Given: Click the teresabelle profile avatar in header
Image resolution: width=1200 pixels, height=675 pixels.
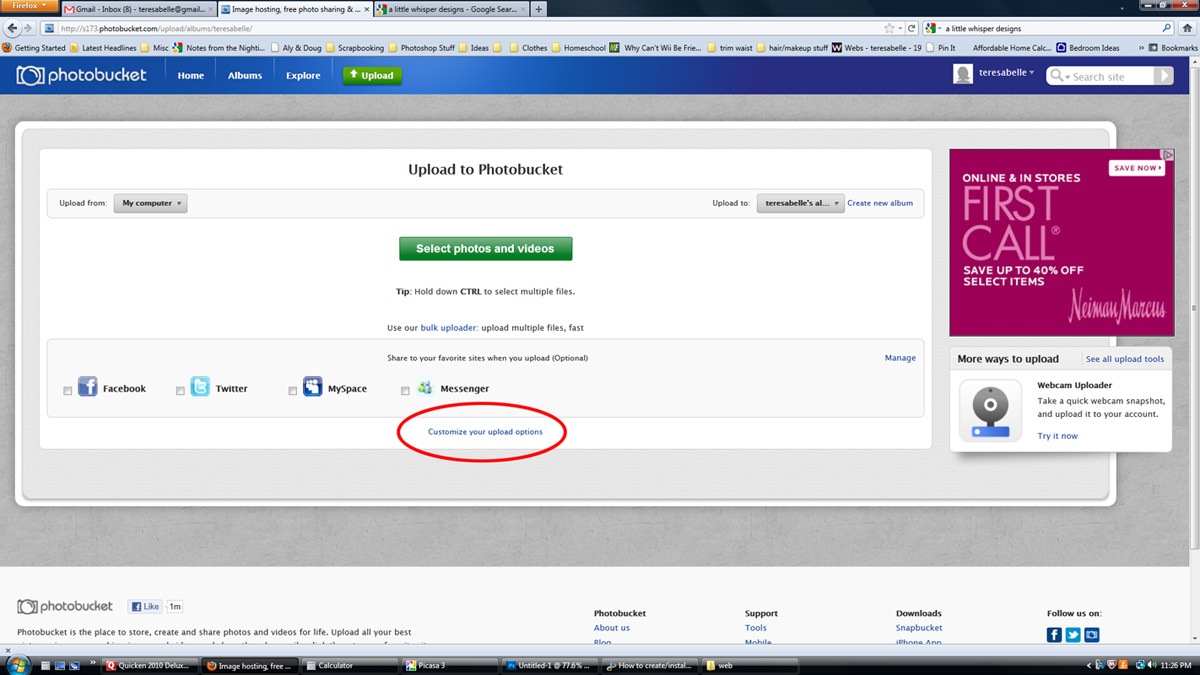Looking at the screenshot, I should tap(962, 74).
